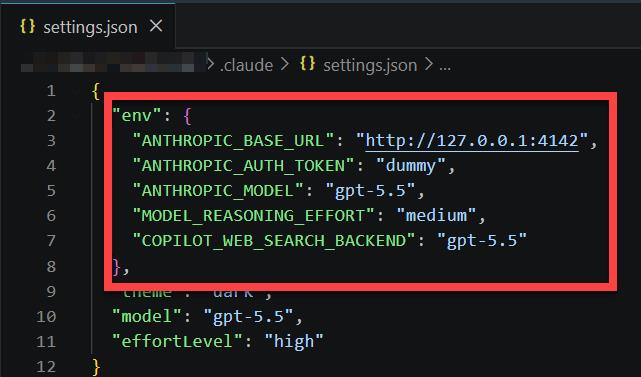Click the "high" effort level value
Image resolution: width=641 pixels, height=377 pixels.
click(x=294, y=342)
